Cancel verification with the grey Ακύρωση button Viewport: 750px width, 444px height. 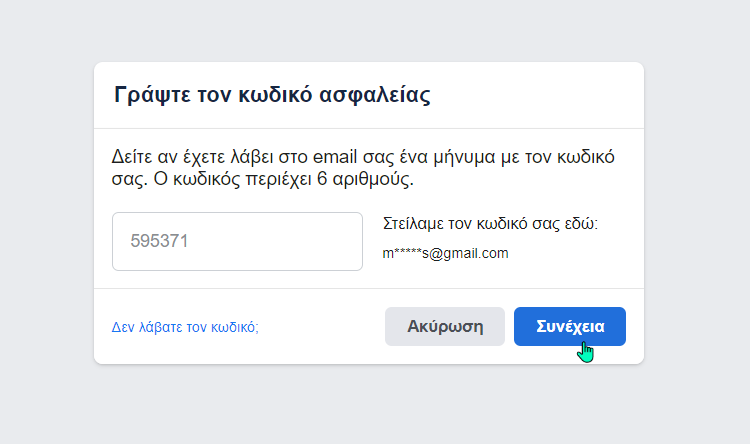click(x=445, y=326)
